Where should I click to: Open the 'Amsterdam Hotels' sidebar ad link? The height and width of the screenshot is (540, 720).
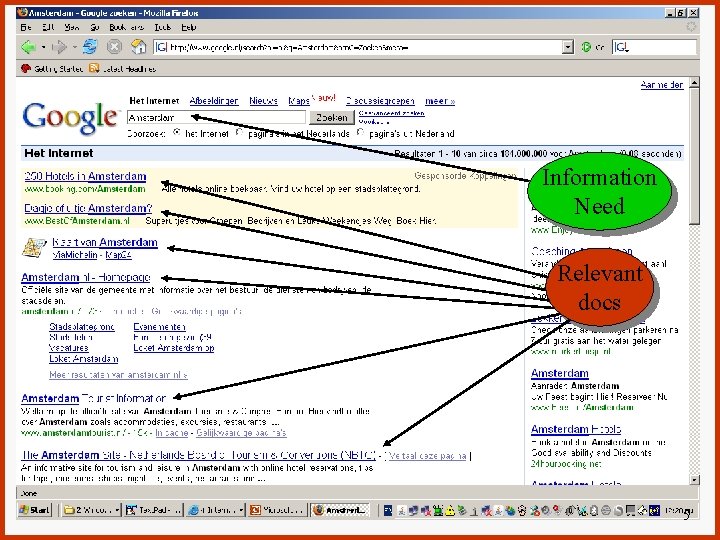point(576,429)
